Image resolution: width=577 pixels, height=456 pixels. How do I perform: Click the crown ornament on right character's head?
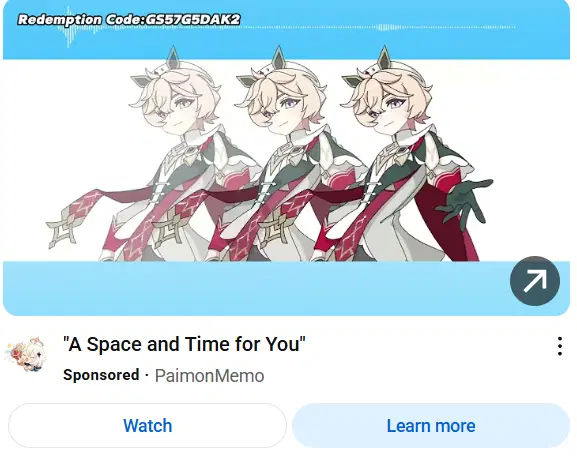click(384, 59)
